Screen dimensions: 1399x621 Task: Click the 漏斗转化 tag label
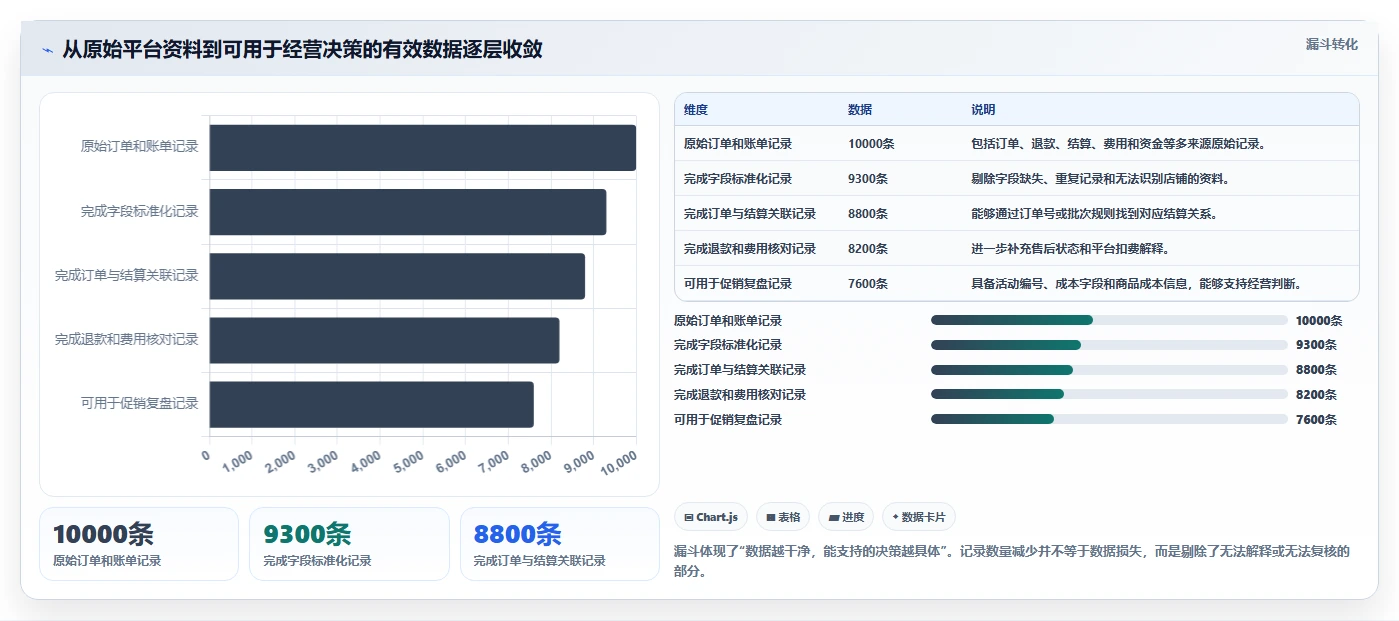(1331, 45)
